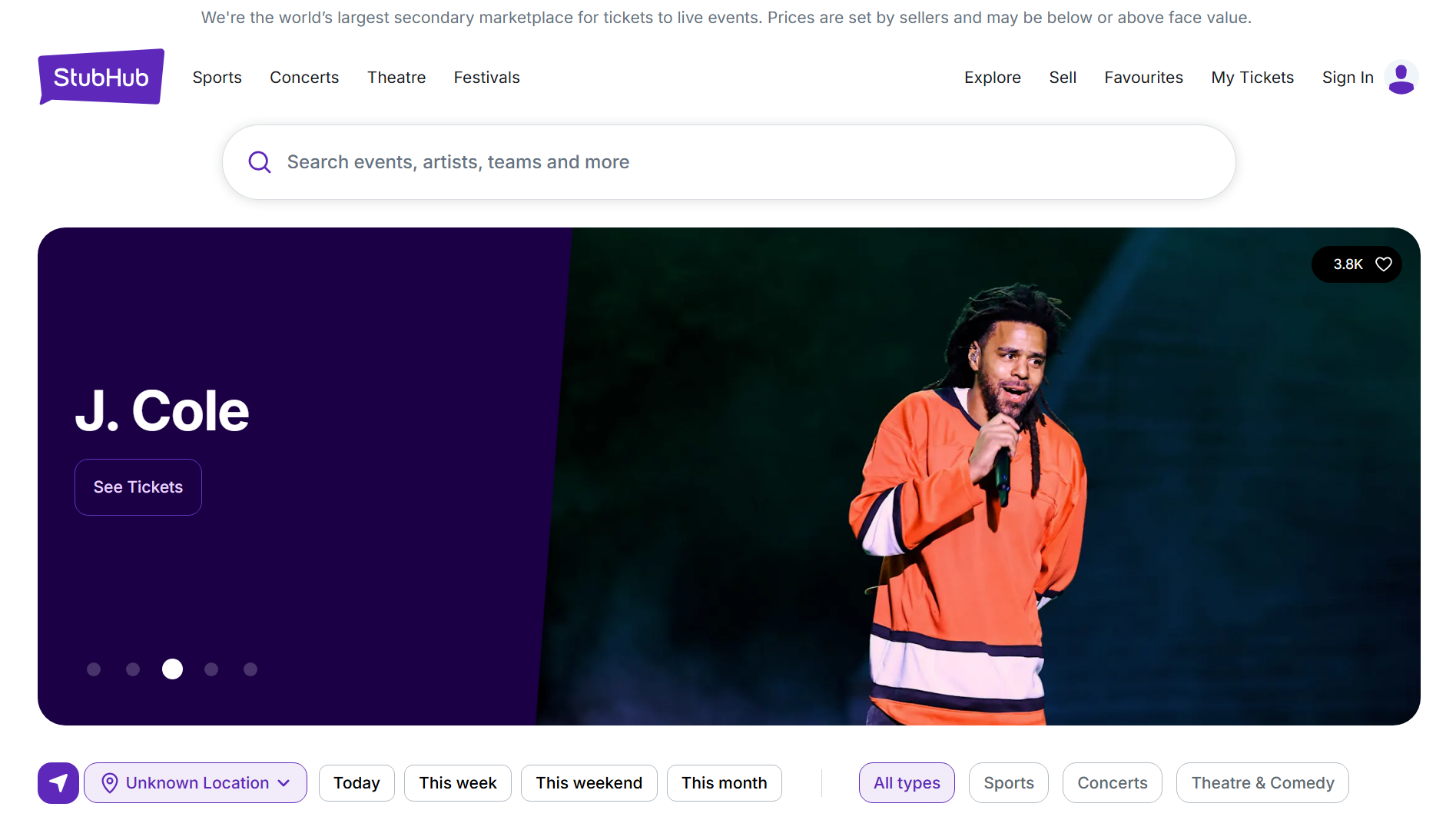Viewport: 1456px width, 830px height.
Task: Click the search magnifier icon
Action: 260,162
